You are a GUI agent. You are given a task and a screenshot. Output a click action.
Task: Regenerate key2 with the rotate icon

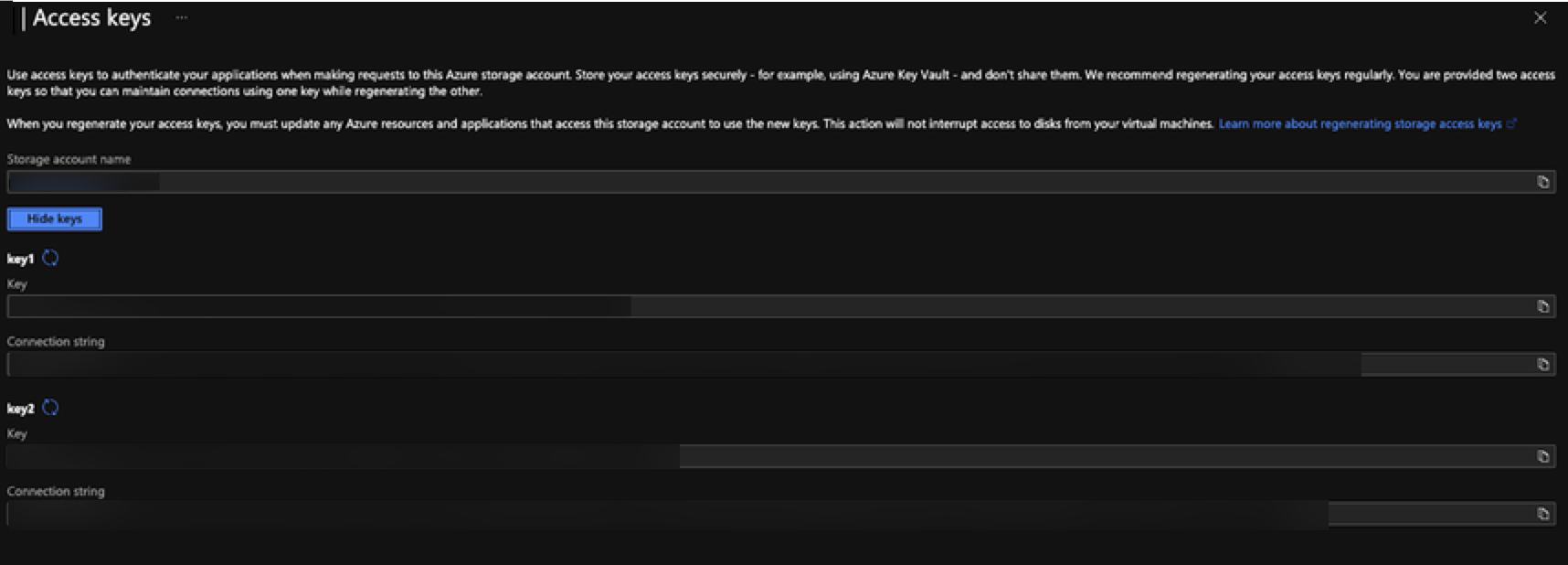[x=50, y=408]
